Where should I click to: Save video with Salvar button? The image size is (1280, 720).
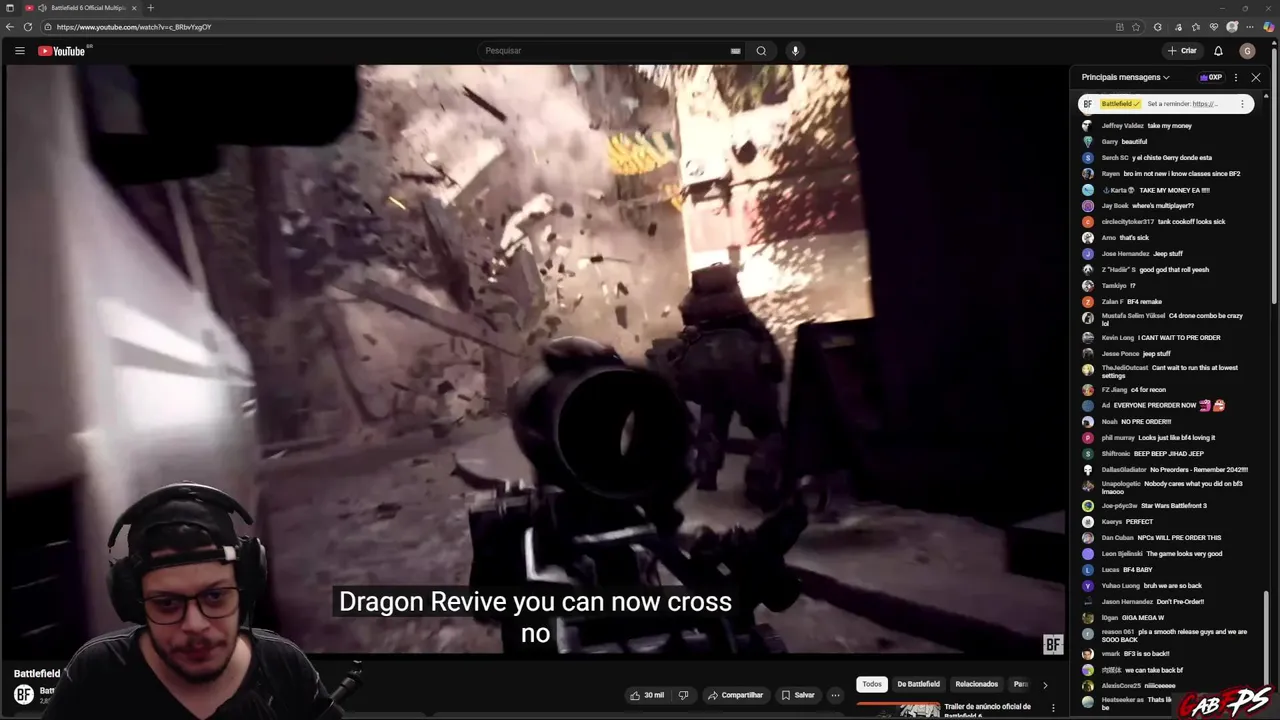798,695
